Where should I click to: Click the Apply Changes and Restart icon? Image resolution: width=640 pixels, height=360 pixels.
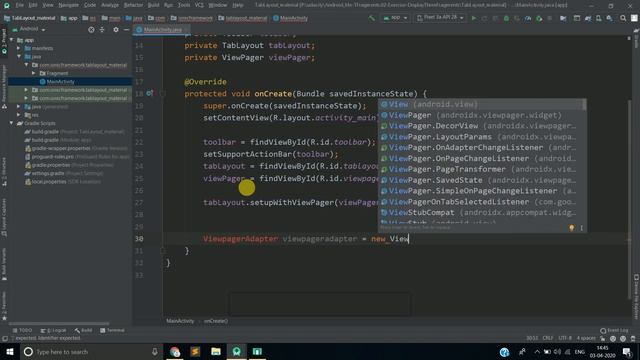pos(484,18)
